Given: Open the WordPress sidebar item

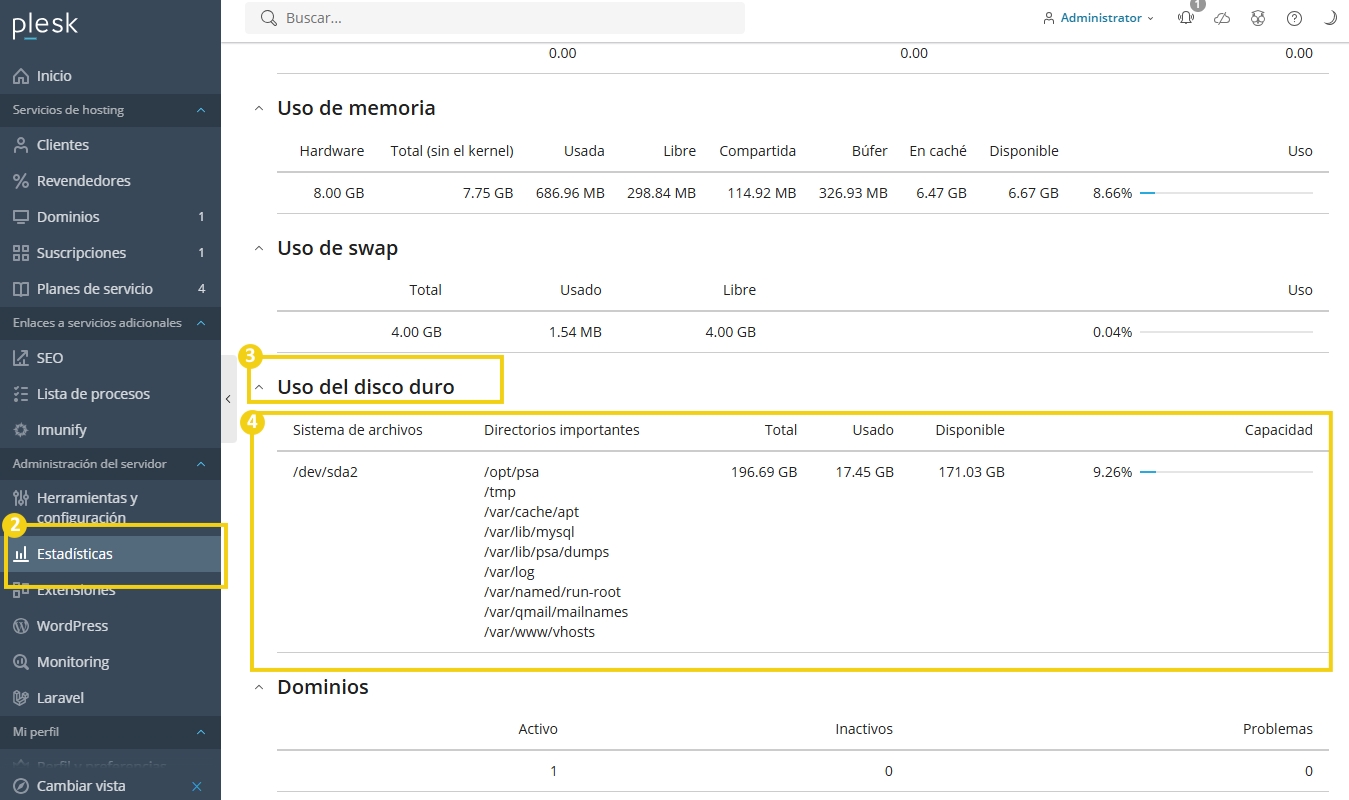Looking at the screenshot, I should [72, 626].
